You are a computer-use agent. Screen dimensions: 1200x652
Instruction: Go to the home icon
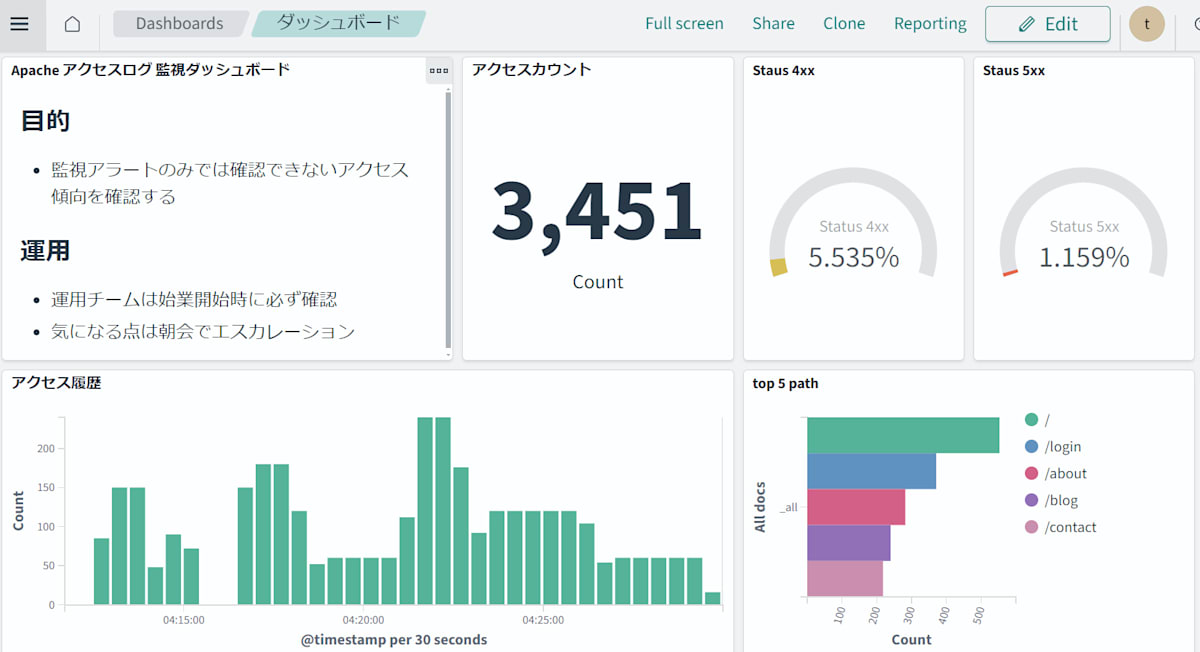pos(72,24)
